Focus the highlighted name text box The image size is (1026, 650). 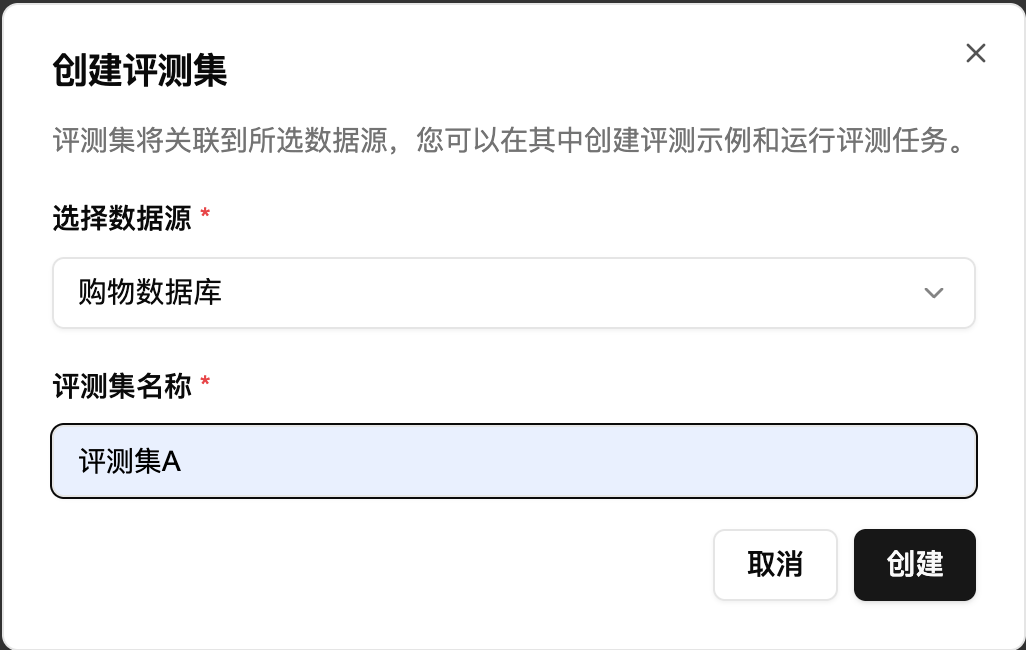pos(513,461)
